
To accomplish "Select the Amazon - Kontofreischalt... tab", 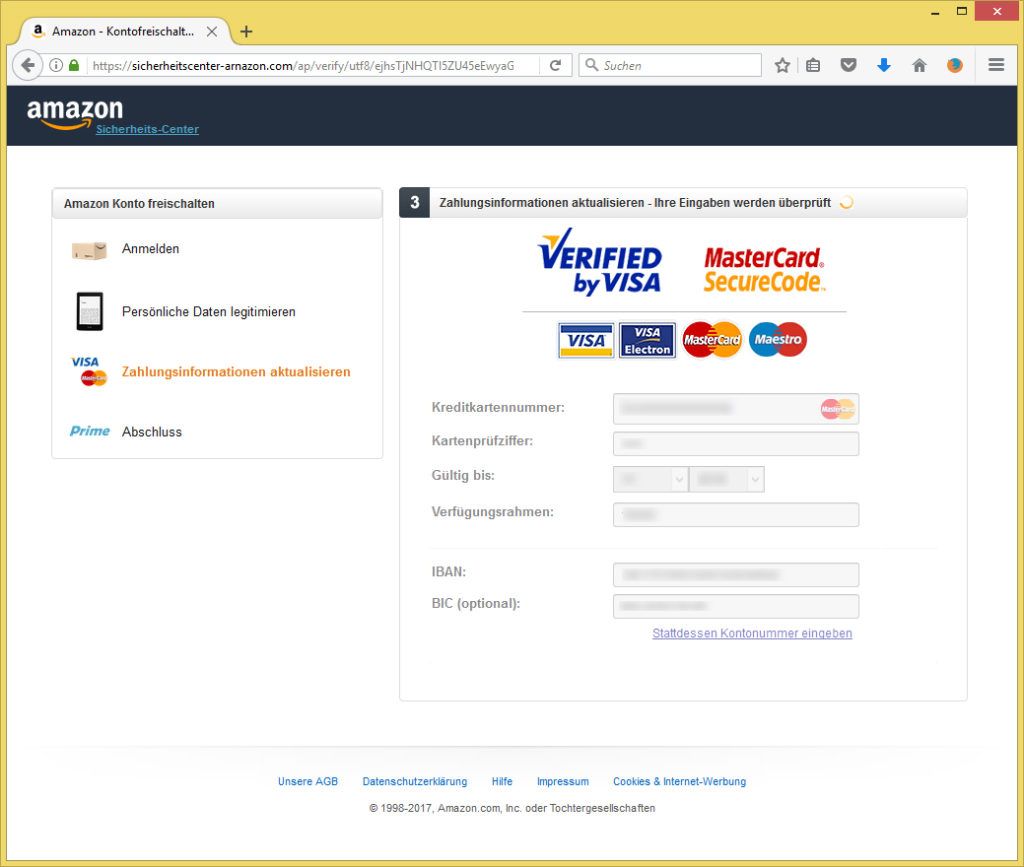I will (123, 31).
